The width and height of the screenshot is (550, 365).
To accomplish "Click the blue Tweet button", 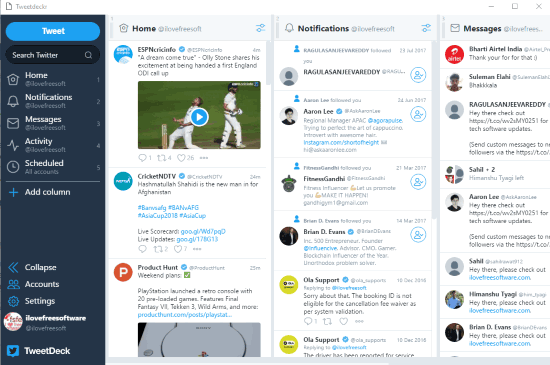I will pos(53,31).
